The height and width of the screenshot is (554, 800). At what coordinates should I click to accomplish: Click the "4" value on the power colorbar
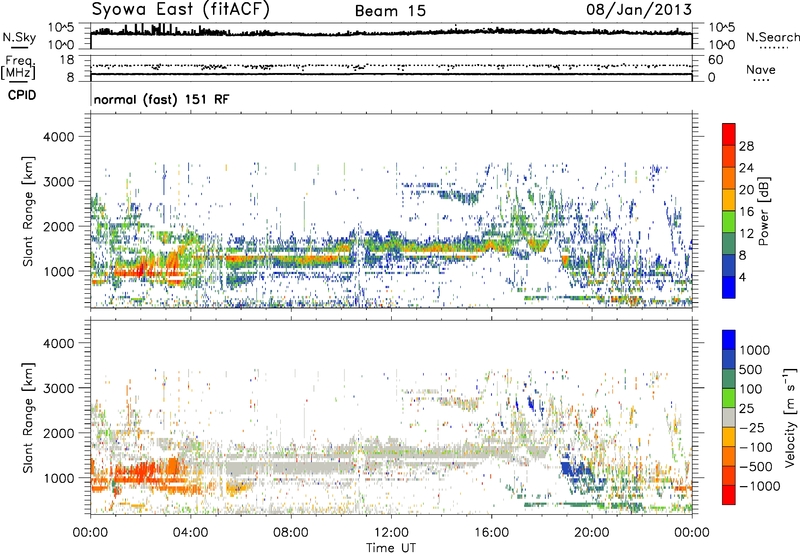pos(743,277)
